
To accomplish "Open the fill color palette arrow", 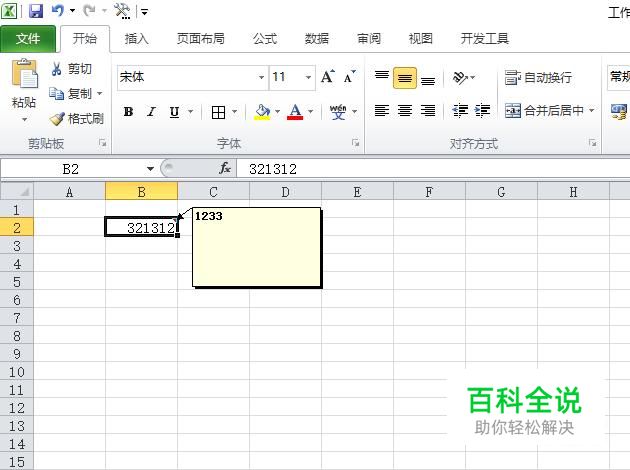I will [278, 112].
